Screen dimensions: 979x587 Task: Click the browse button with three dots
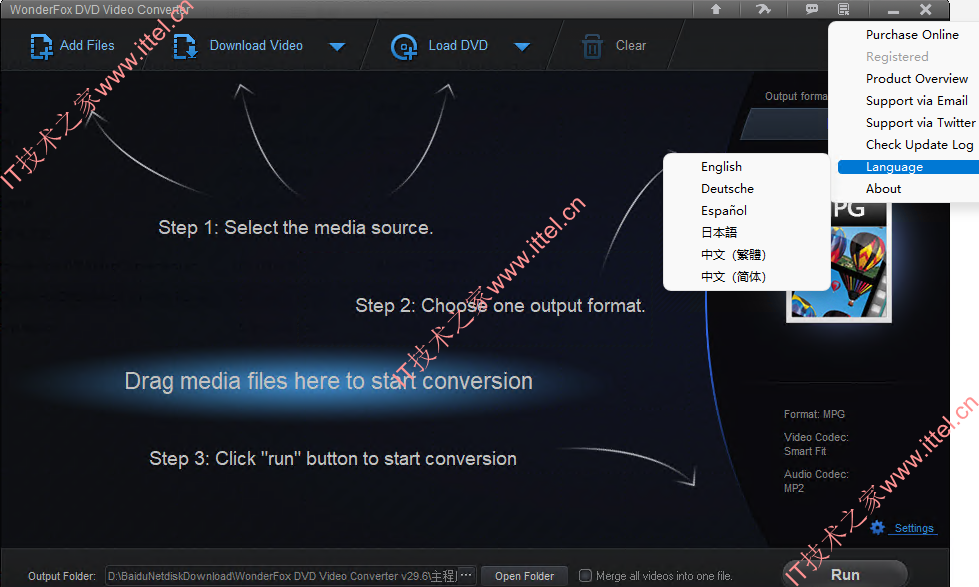(466, 575)
